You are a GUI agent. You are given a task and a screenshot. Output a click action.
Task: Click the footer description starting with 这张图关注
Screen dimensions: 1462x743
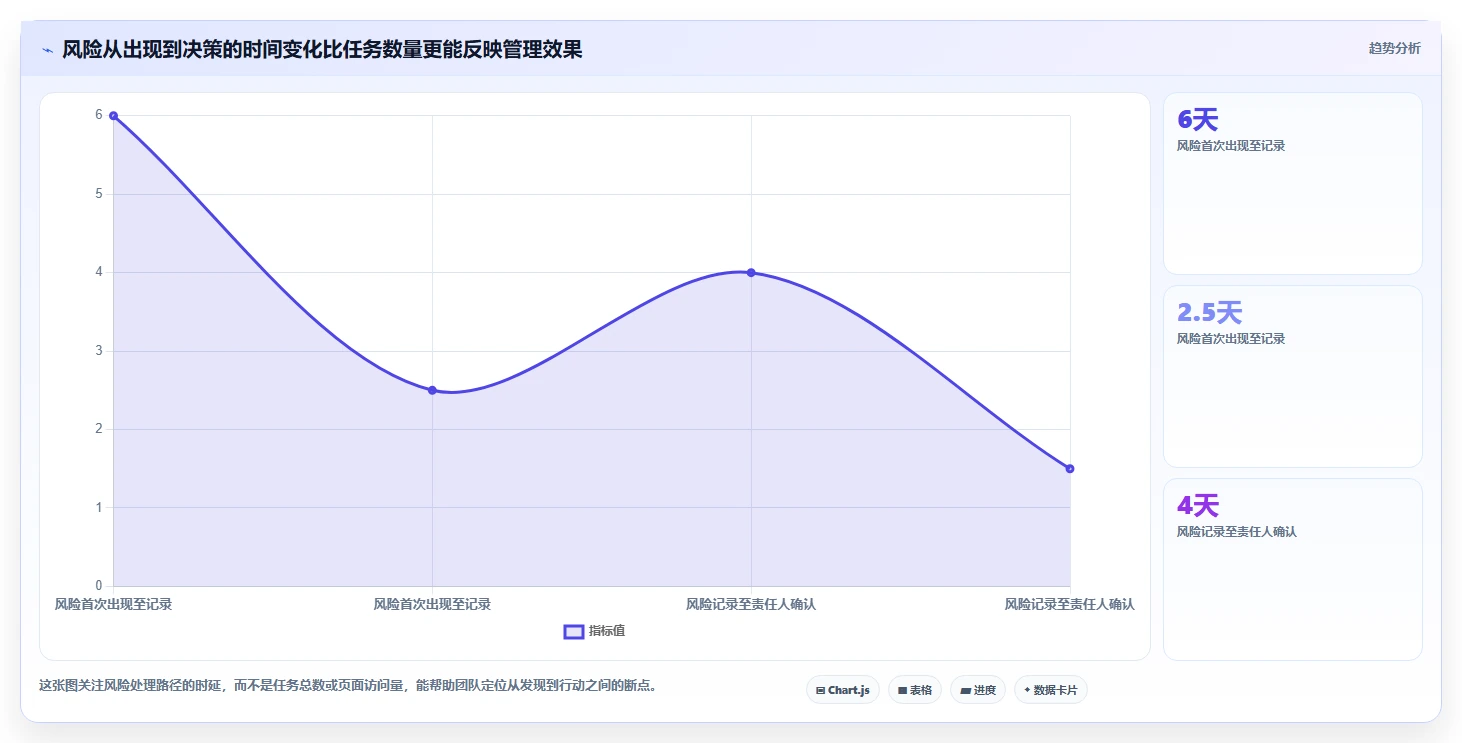pyautogui.click(x=348, y=686)
